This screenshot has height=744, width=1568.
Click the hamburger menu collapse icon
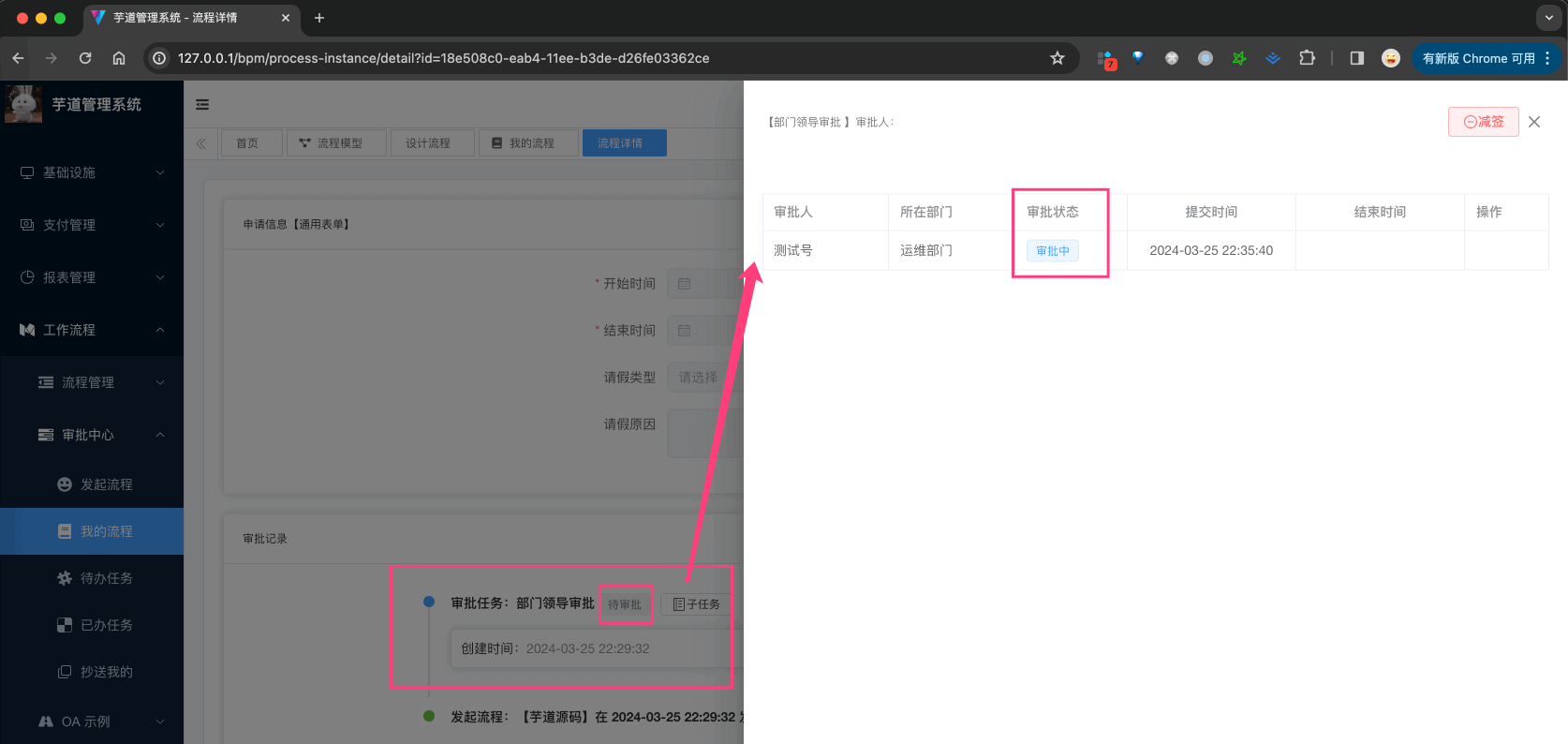(x=202, y=105)
